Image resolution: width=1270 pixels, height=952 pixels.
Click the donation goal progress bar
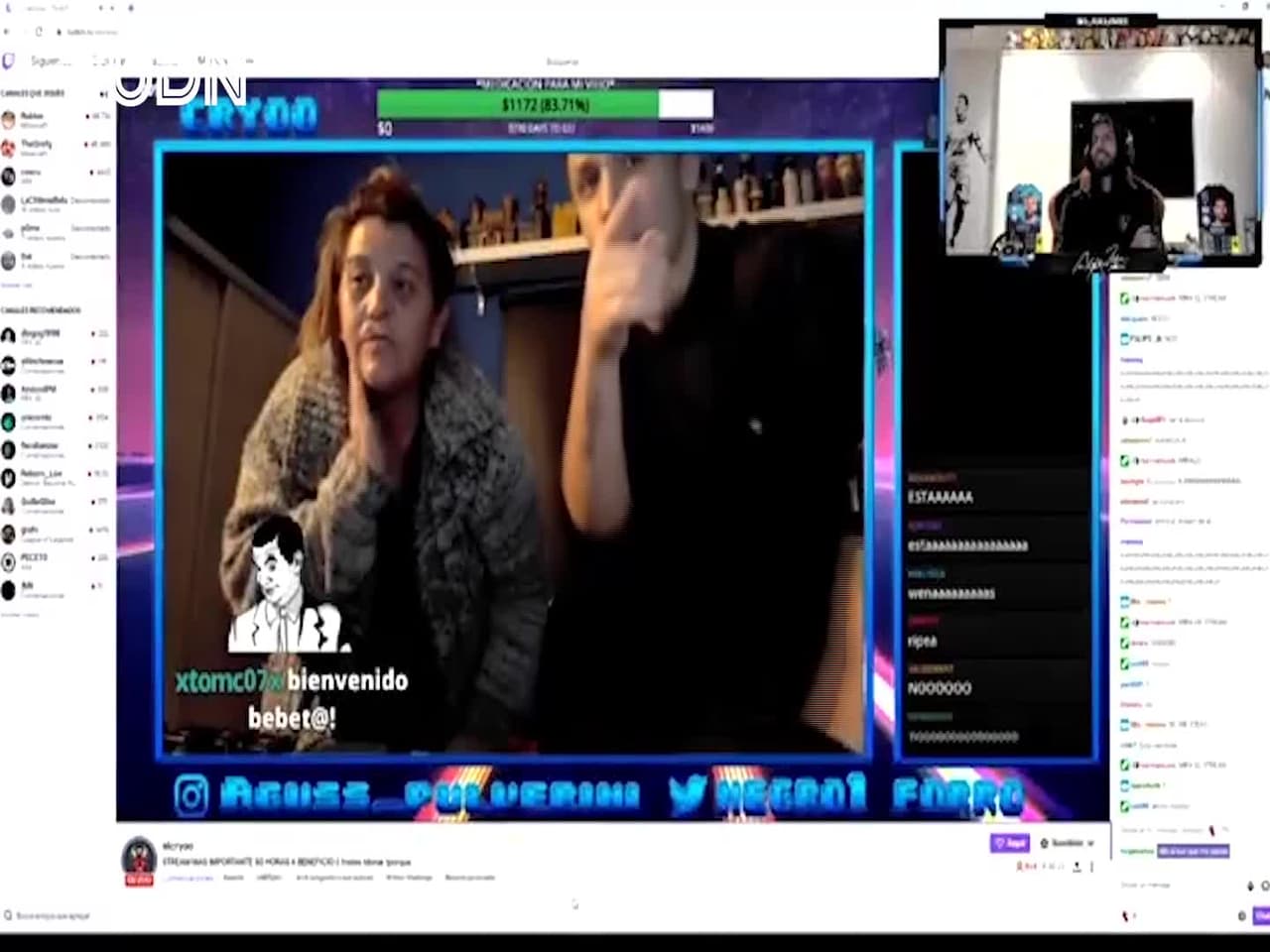click(544, 104)
